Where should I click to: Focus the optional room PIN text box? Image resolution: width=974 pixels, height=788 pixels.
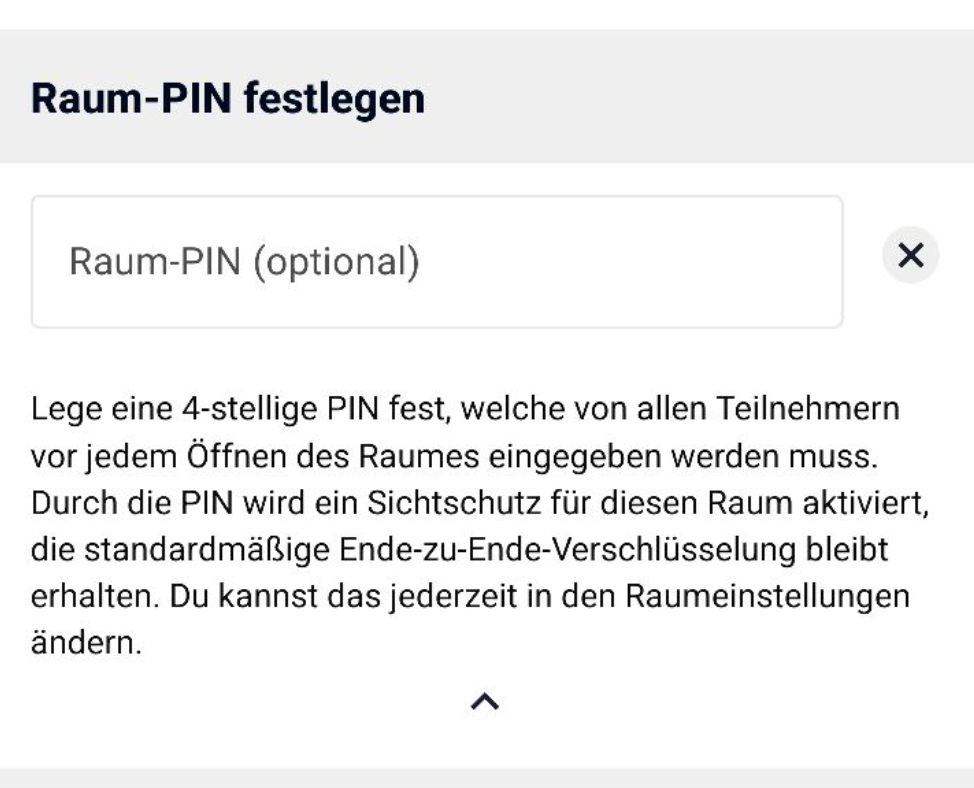437,261
